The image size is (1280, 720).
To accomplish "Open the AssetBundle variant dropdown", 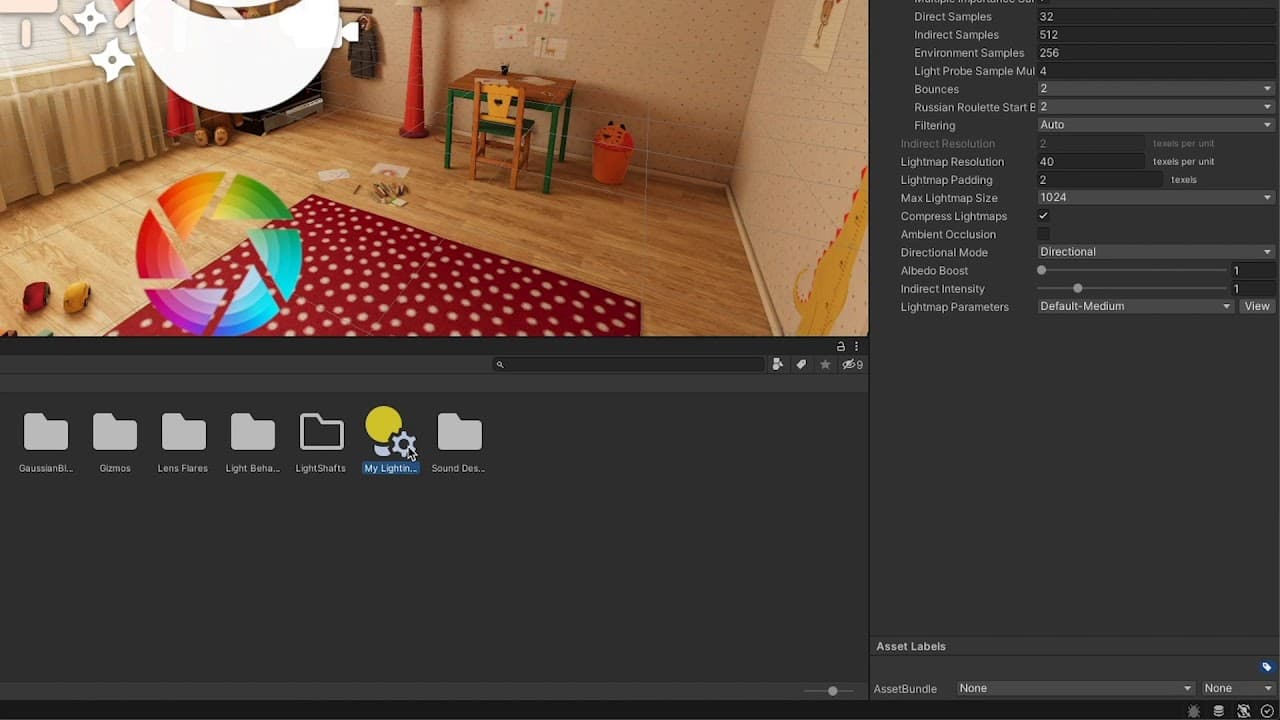I will (1238, 688).
